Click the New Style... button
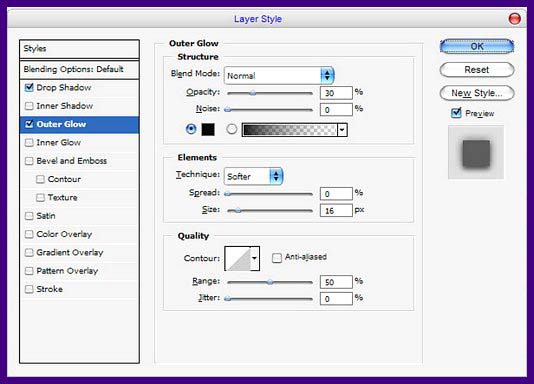This screenshot has height=384, width=534. click(x=477, y=93)
